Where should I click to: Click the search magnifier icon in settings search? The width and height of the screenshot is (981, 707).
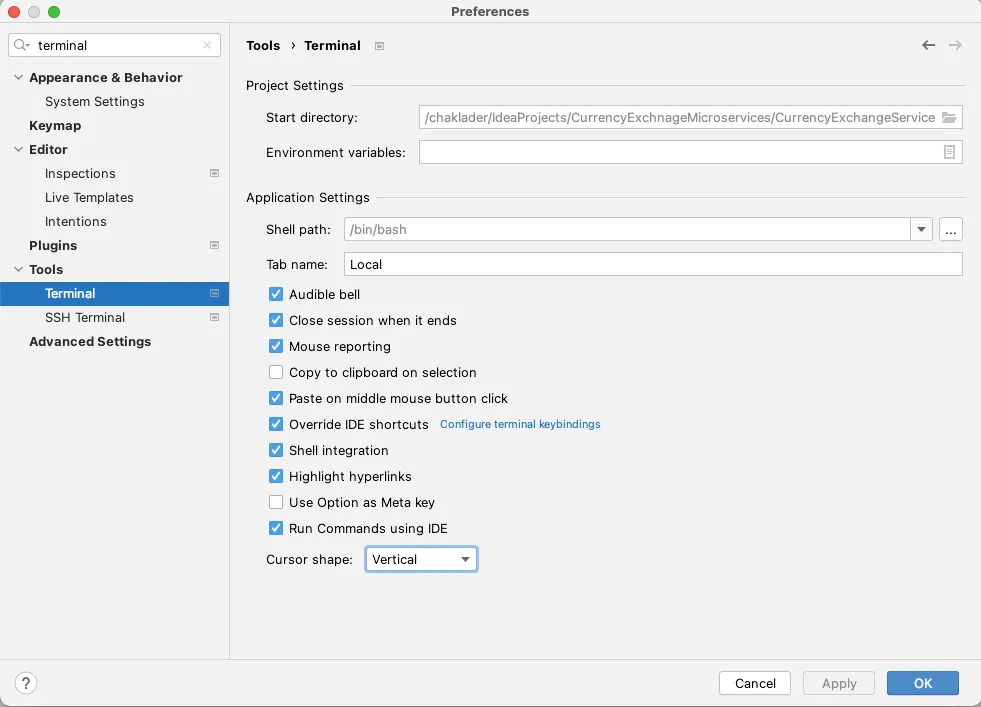pyautogui.click(x=22, y=46)
